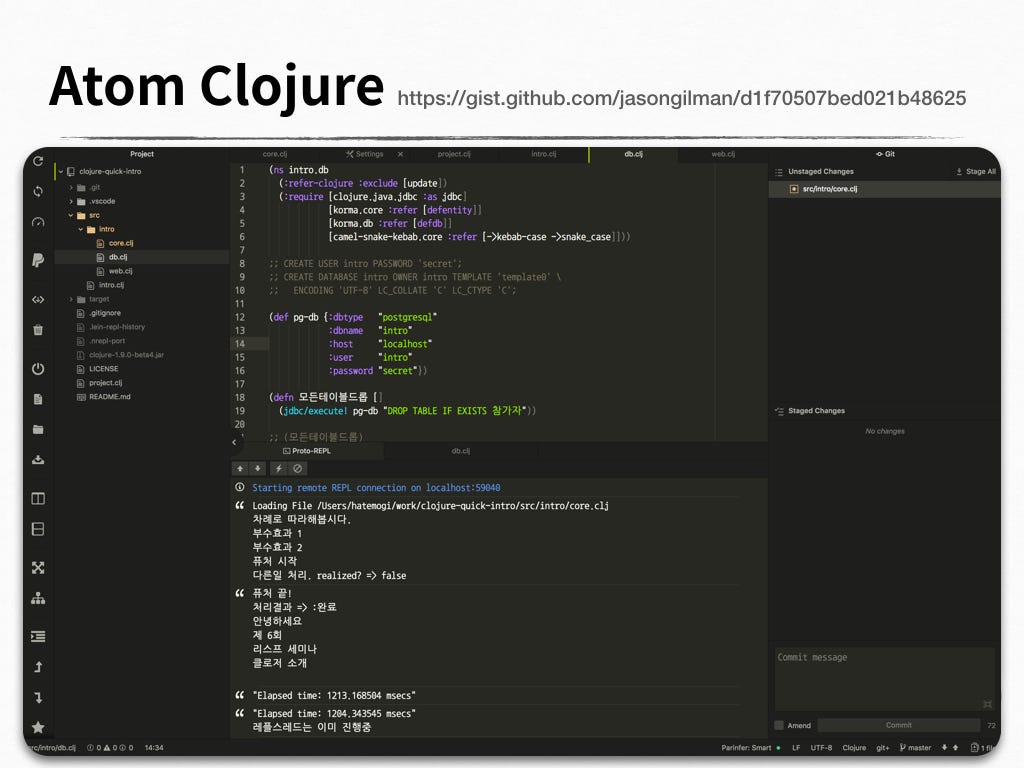Select the Proto-REPL bottom tab
Screen dimensions: 1024x768
click(307, 451)
